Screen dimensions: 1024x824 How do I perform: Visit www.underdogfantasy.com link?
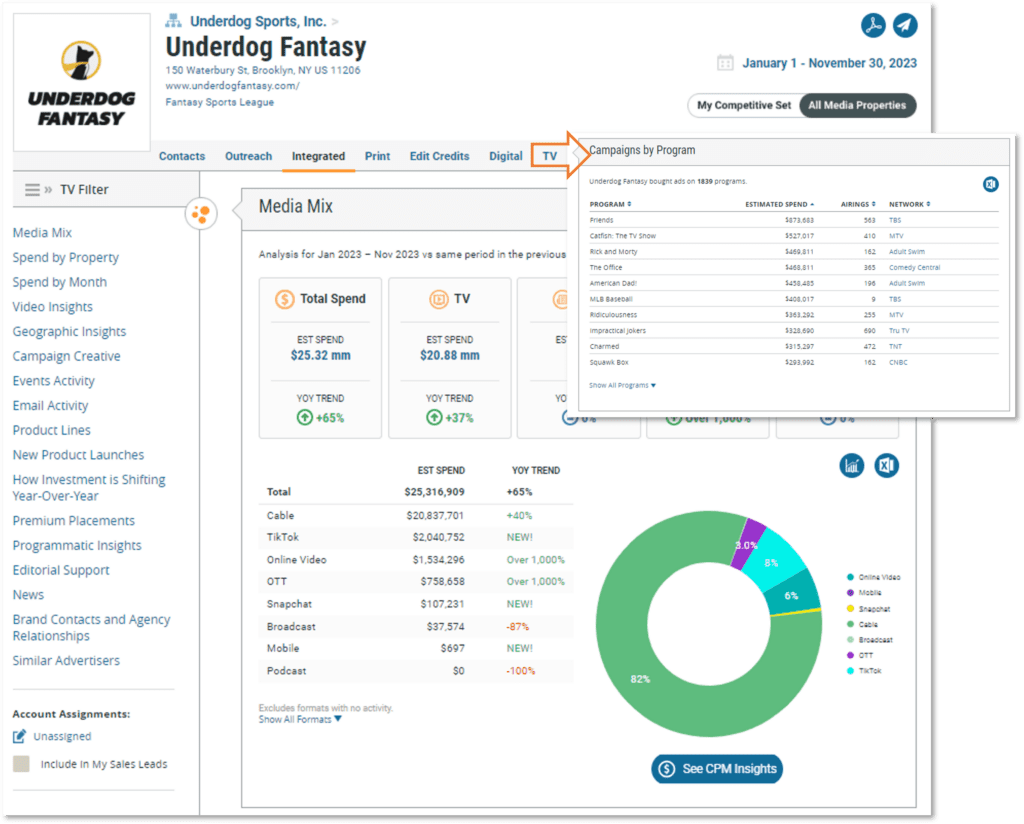232,86
